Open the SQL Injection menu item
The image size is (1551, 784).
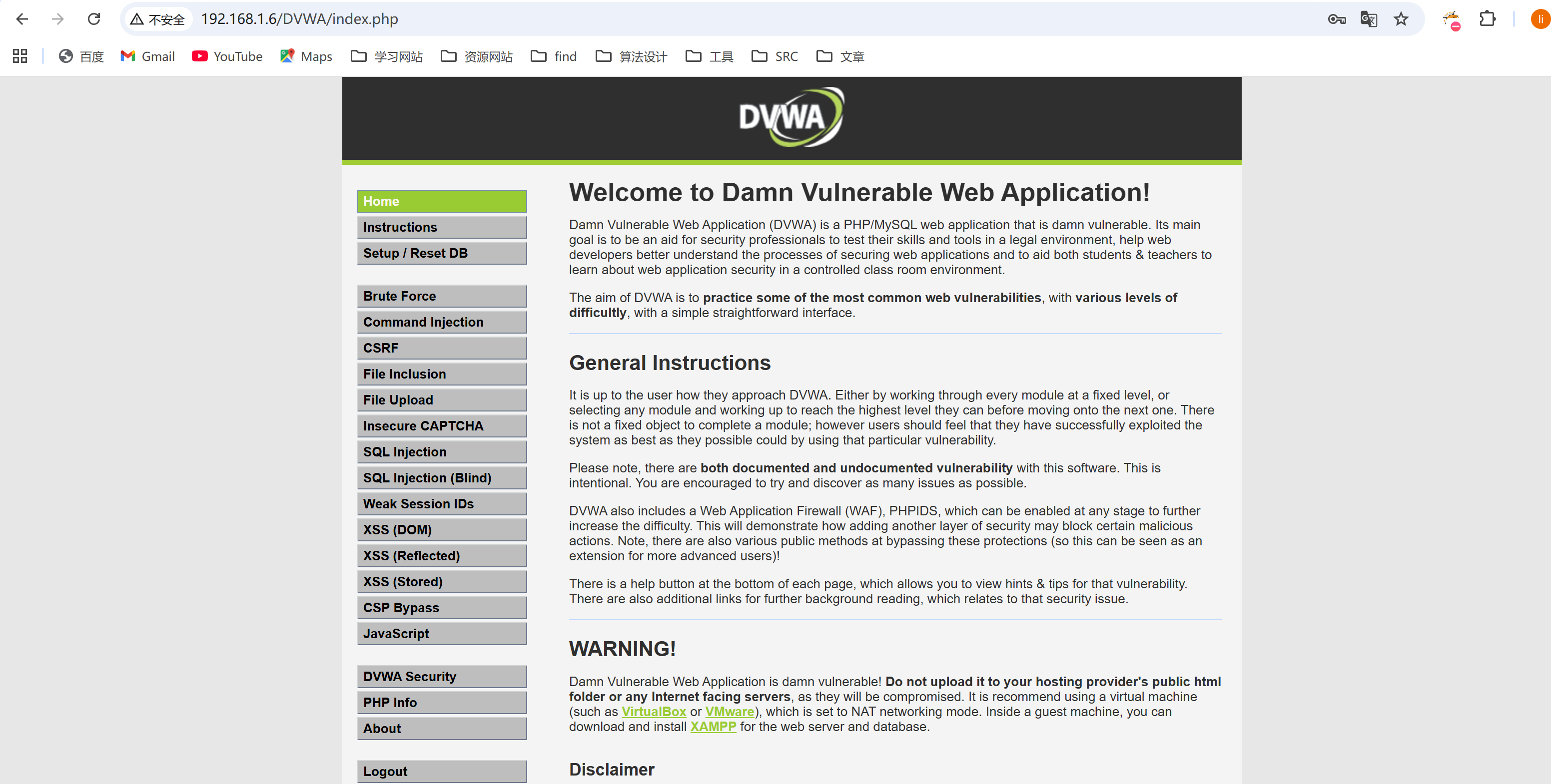[441, 452]
